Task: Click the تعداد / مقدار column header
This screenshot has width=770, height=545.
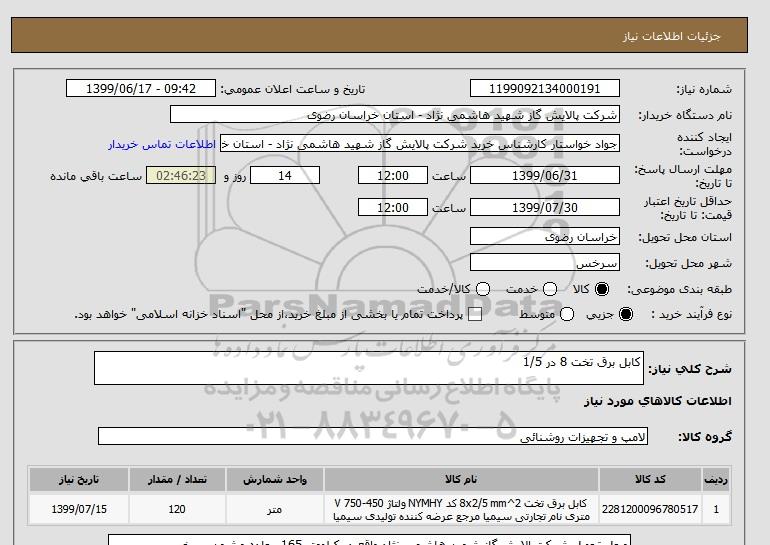Action: (x=177, y=480)
